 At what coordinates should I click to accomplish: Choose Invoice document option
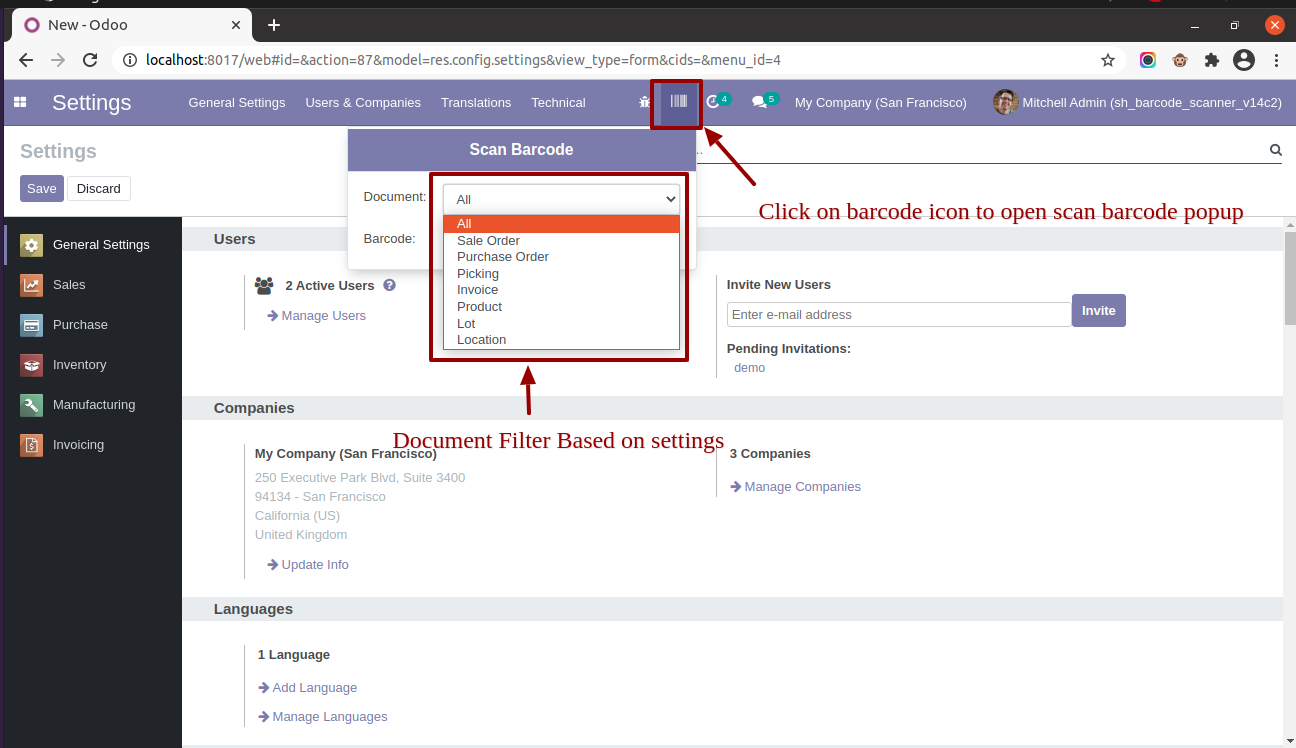561,290
